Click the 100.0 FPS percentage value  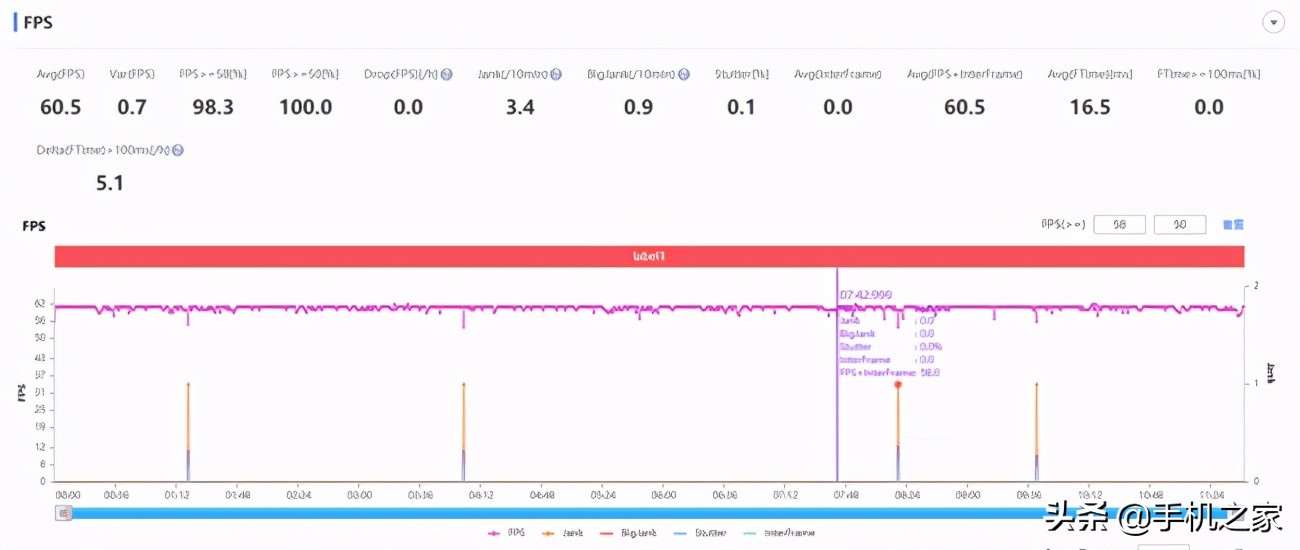coord(305,107)
